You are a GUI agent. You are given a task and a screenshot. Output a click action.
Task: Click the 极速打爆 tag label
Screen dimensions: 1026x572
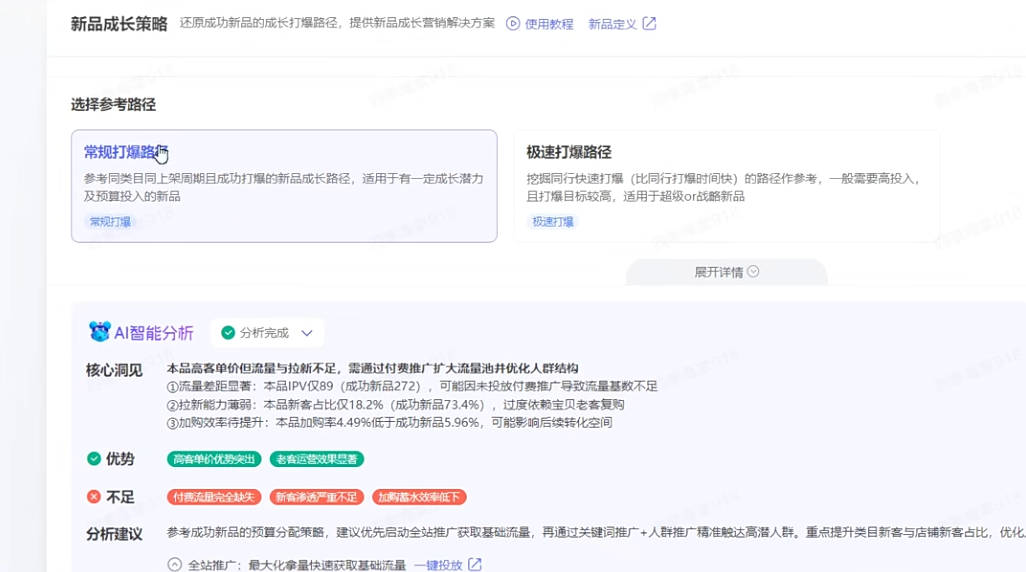[x=553, y=222]
